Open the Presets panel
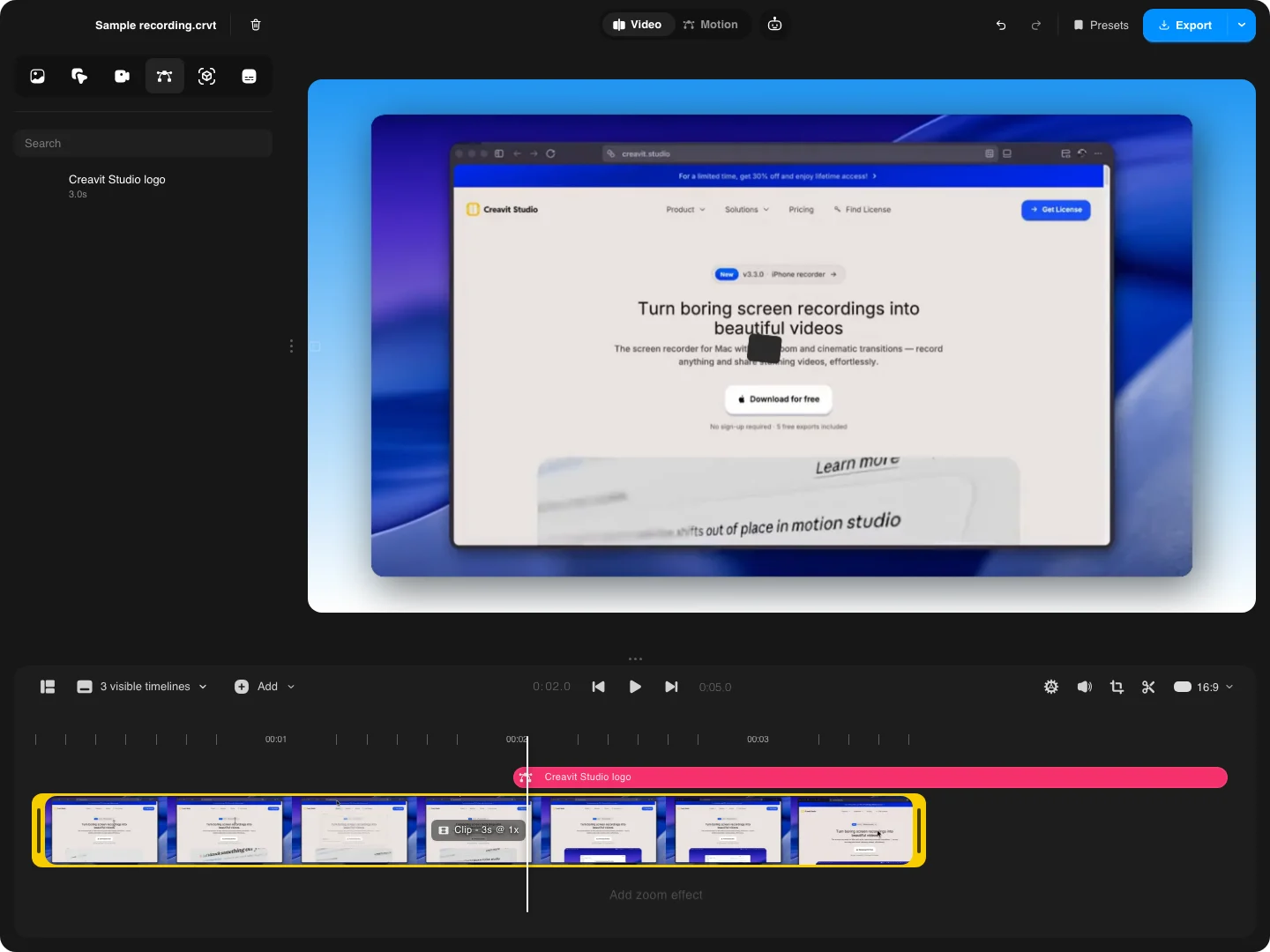Screen dimensions: 1270x952 (1101, 25)
